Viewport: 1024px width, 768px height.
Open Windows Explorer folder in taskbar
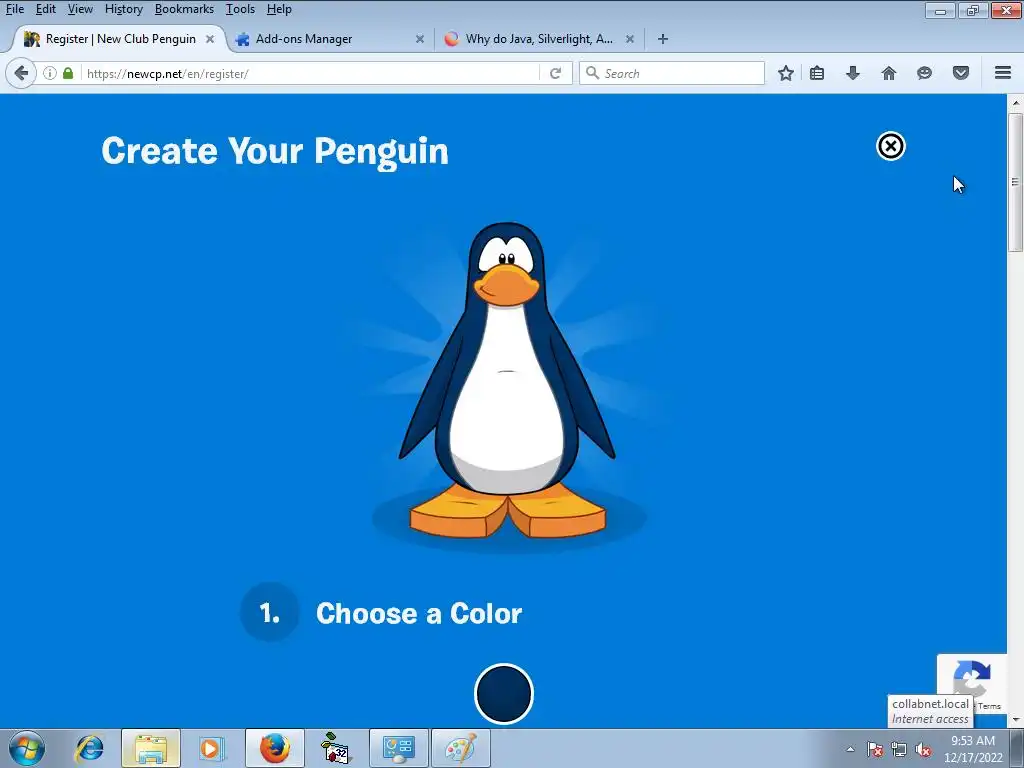tap(151, 748)
